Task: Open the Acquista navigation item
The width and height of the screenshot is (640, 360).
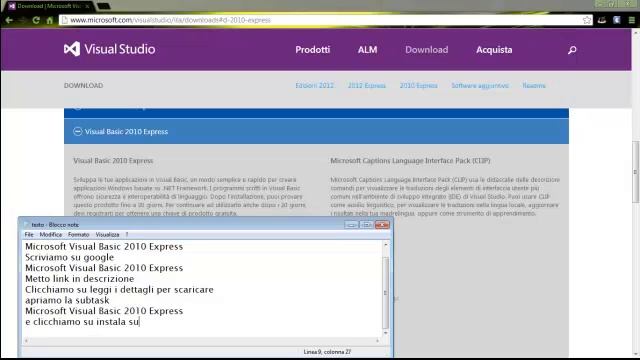Action: [494, 50]
